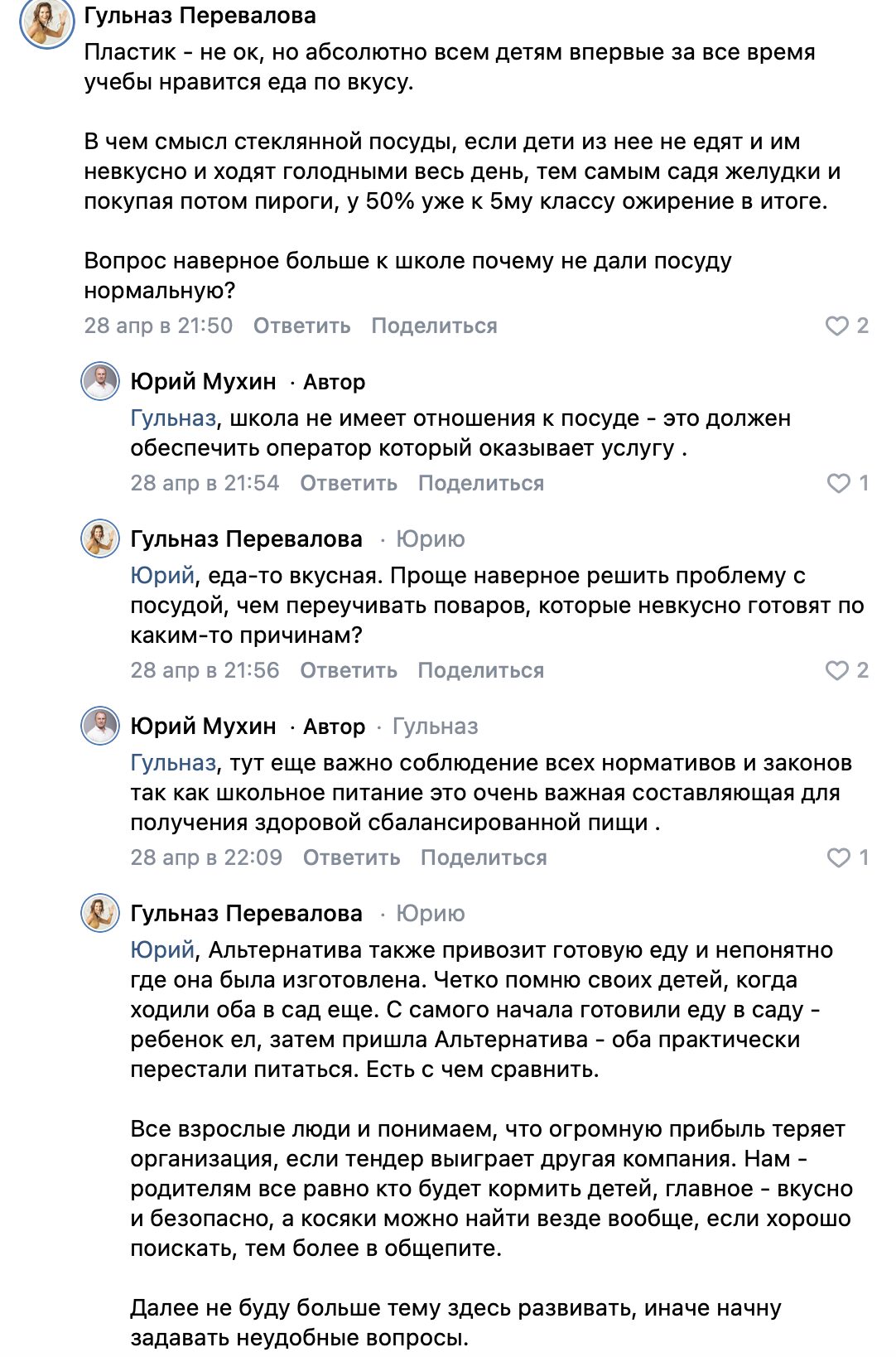Like Yuri Mukhin's 21:54 reply
896x1357 pixels.
tap(839, 483)
